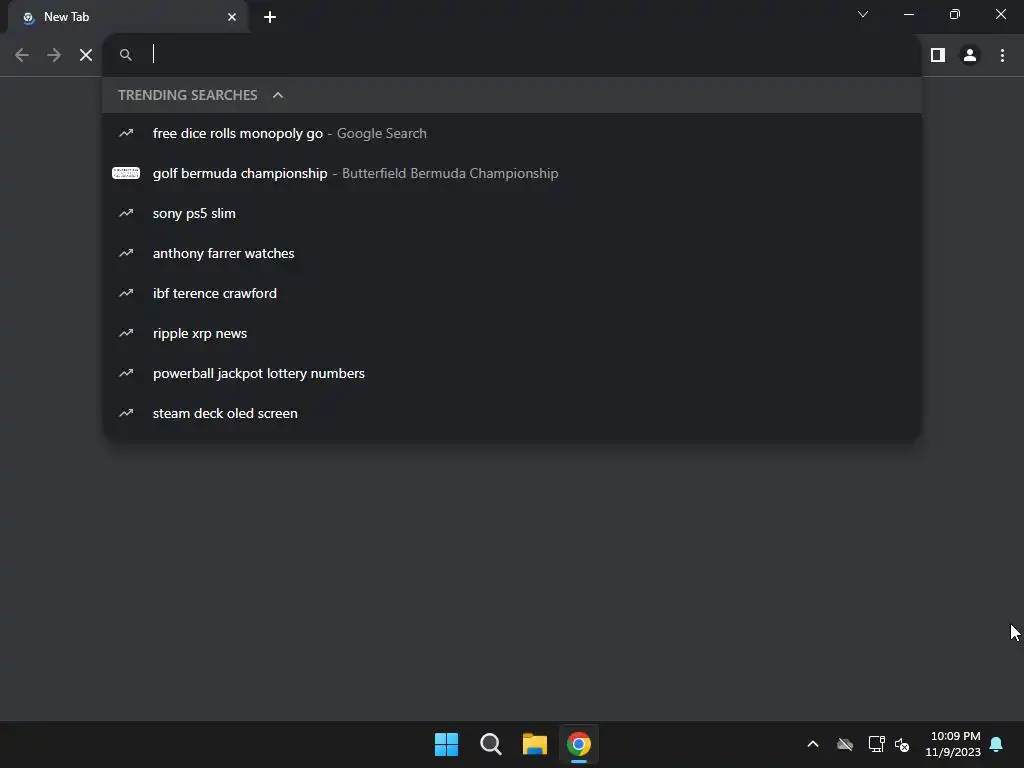Click the search magnifier icon in omnibox
1024x768 pixels.
click(126, 56)
